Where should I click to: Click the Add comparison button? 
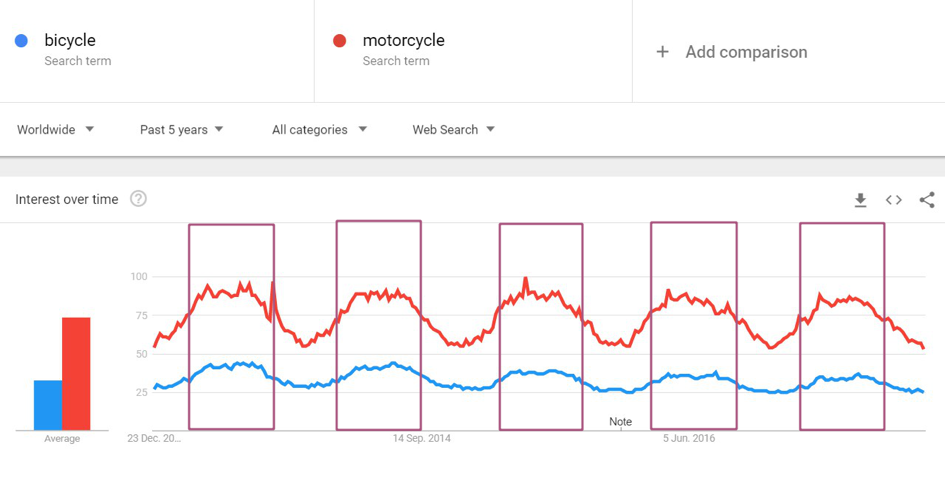tap(745, 52)
